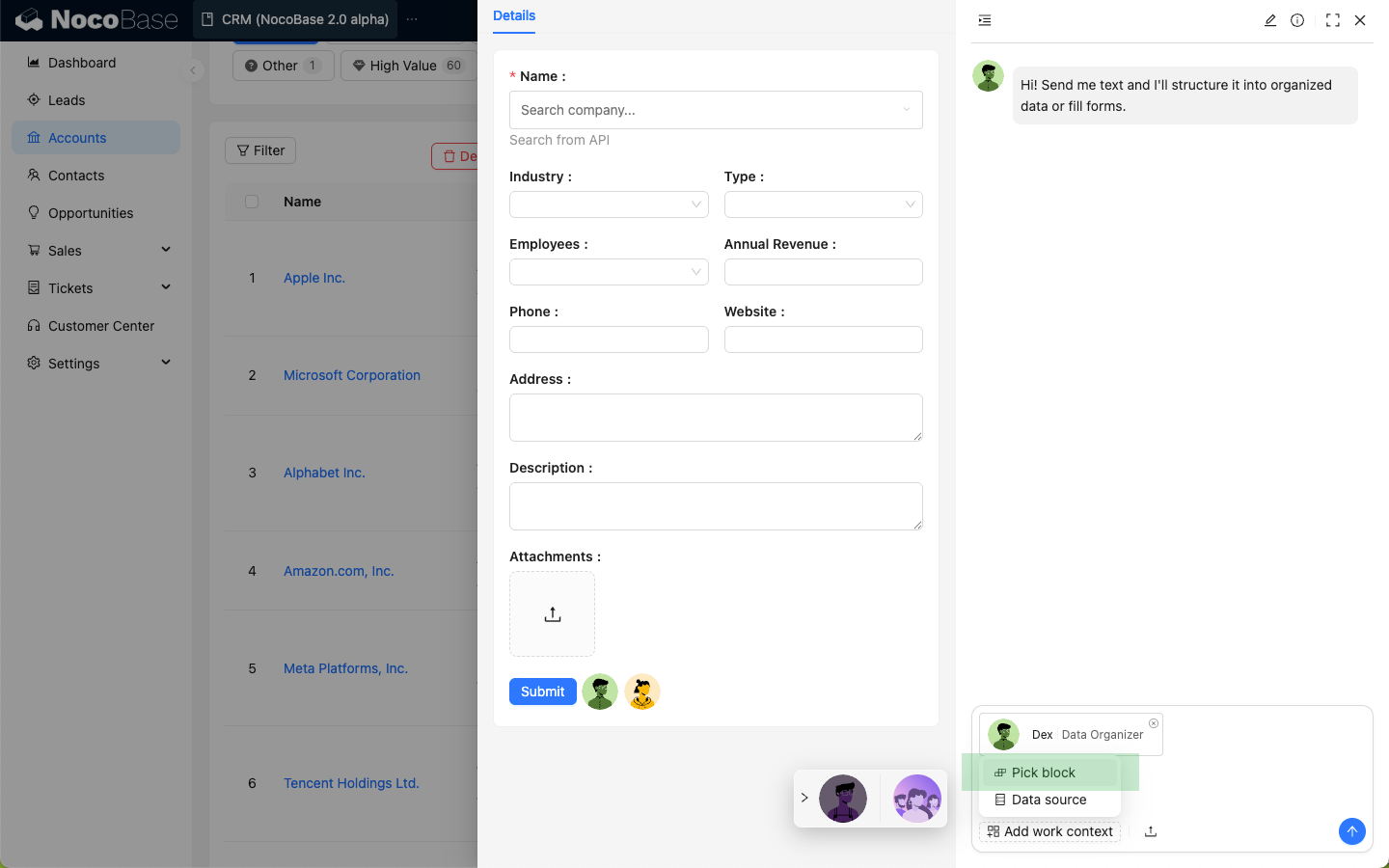The width and height of the screenshot is (1389, 868).
Task: Choose Data source menu option
Action: pyautogui.click(x=1049, y=800)
